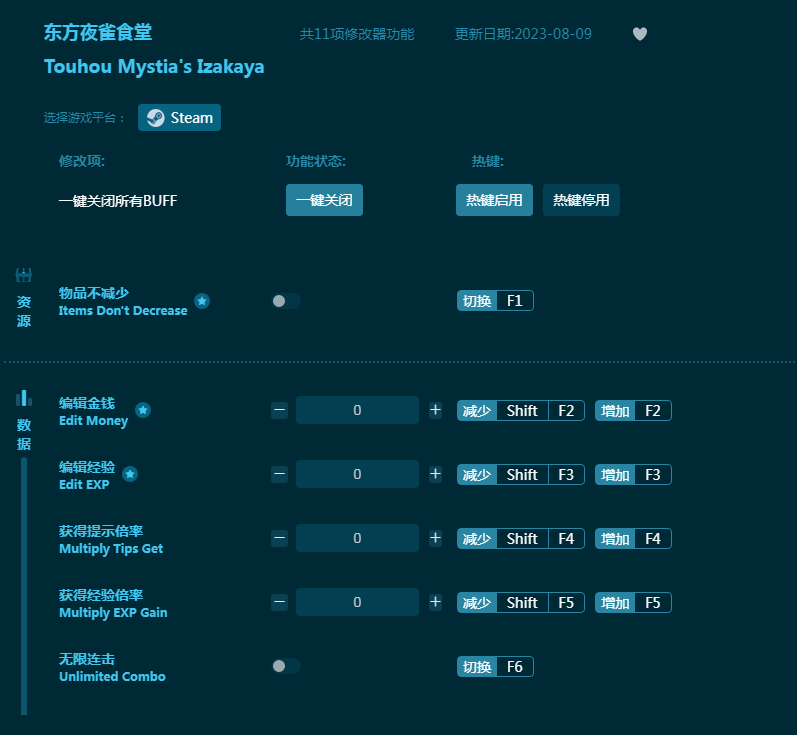Click the 一键关闭 button
The image size is (797, 735).
pos(324,200)
